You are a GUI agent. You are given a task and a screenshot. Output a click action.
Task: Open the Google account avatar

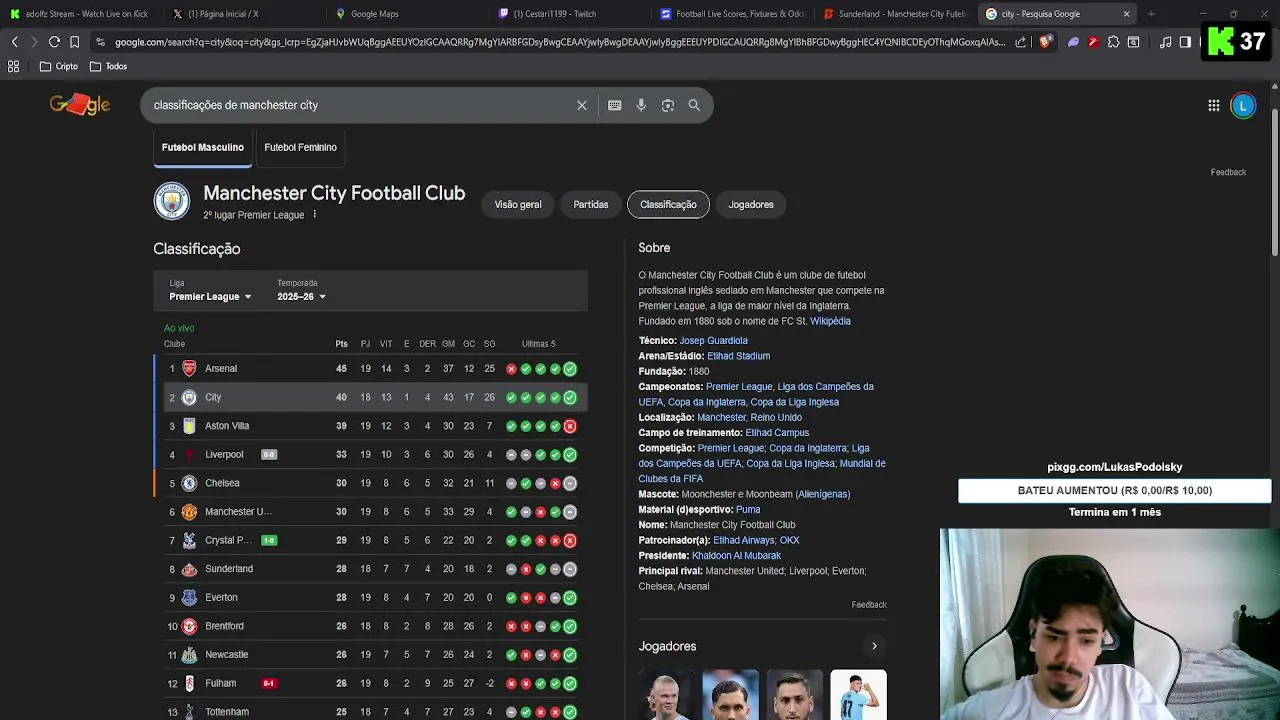click(1243, 105)
